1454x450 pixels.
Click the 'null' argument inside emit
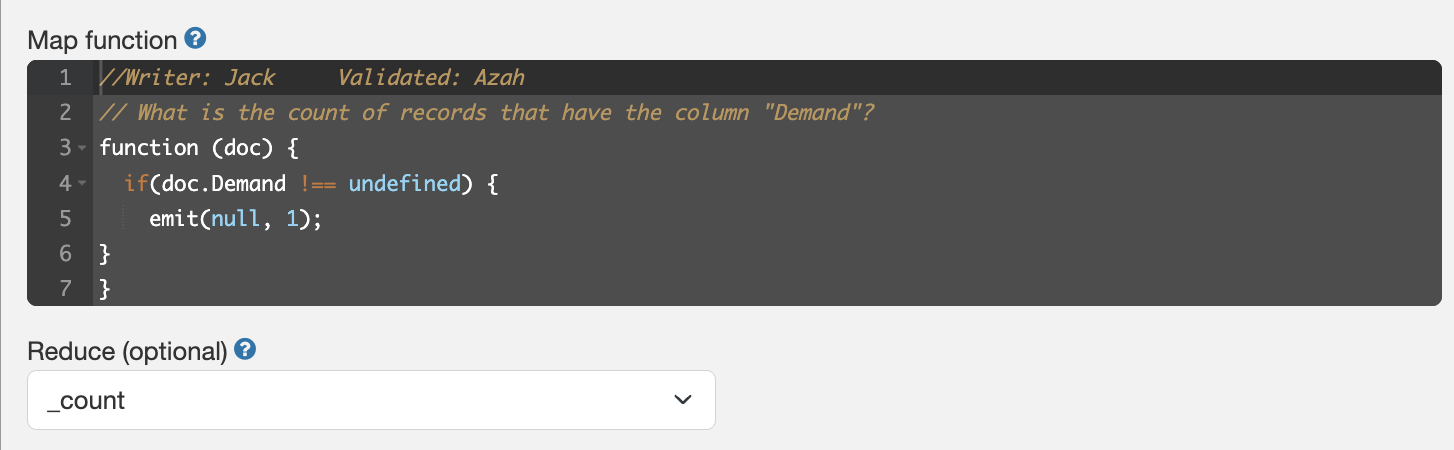click(237, 219)
